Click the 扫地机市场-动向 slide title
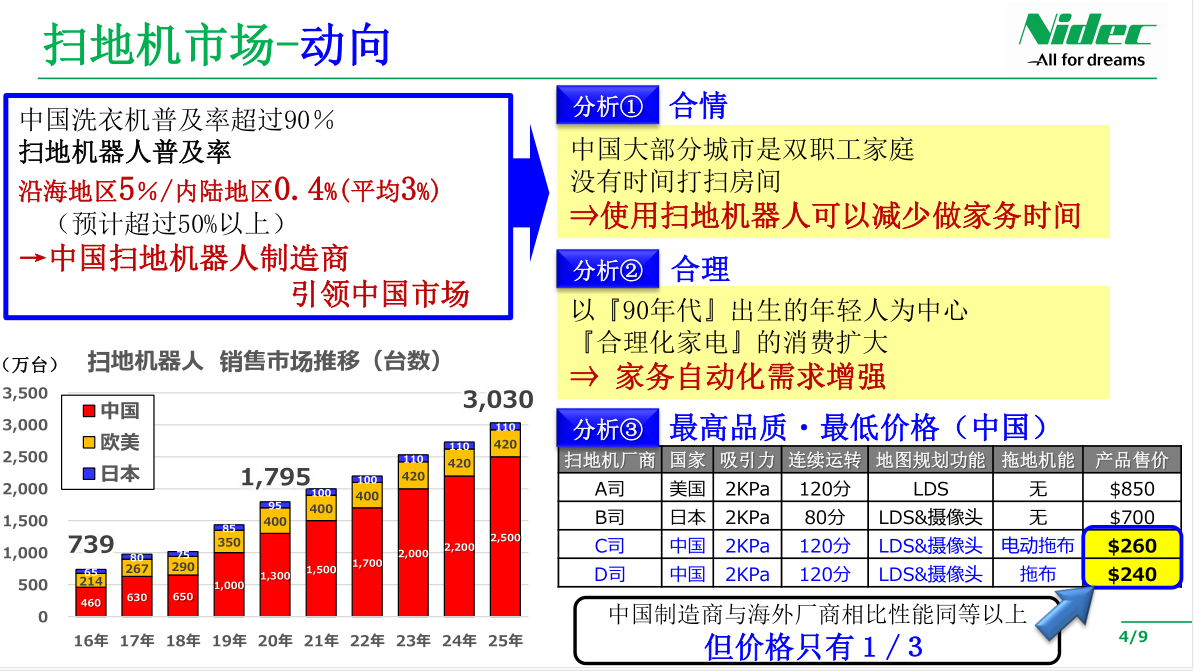This screenshot has height=671, width=1194. pos(217,45)
